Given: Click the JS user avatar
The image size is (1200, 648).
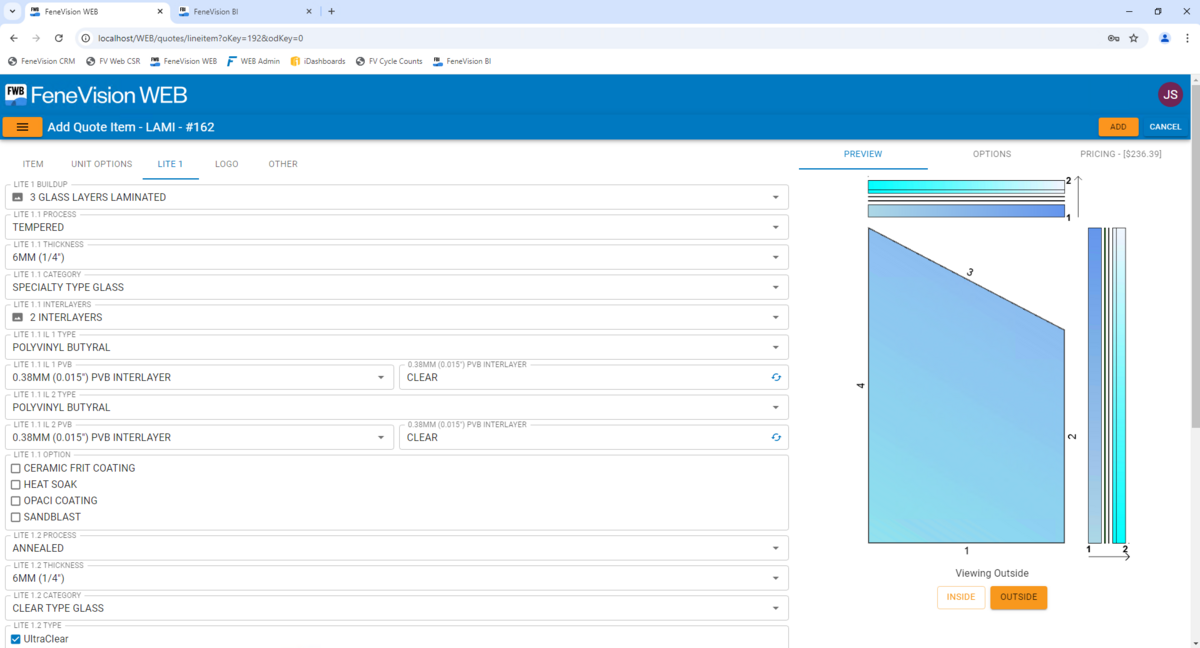Looking at the screenshot, I should click(x=1170, y=94).
